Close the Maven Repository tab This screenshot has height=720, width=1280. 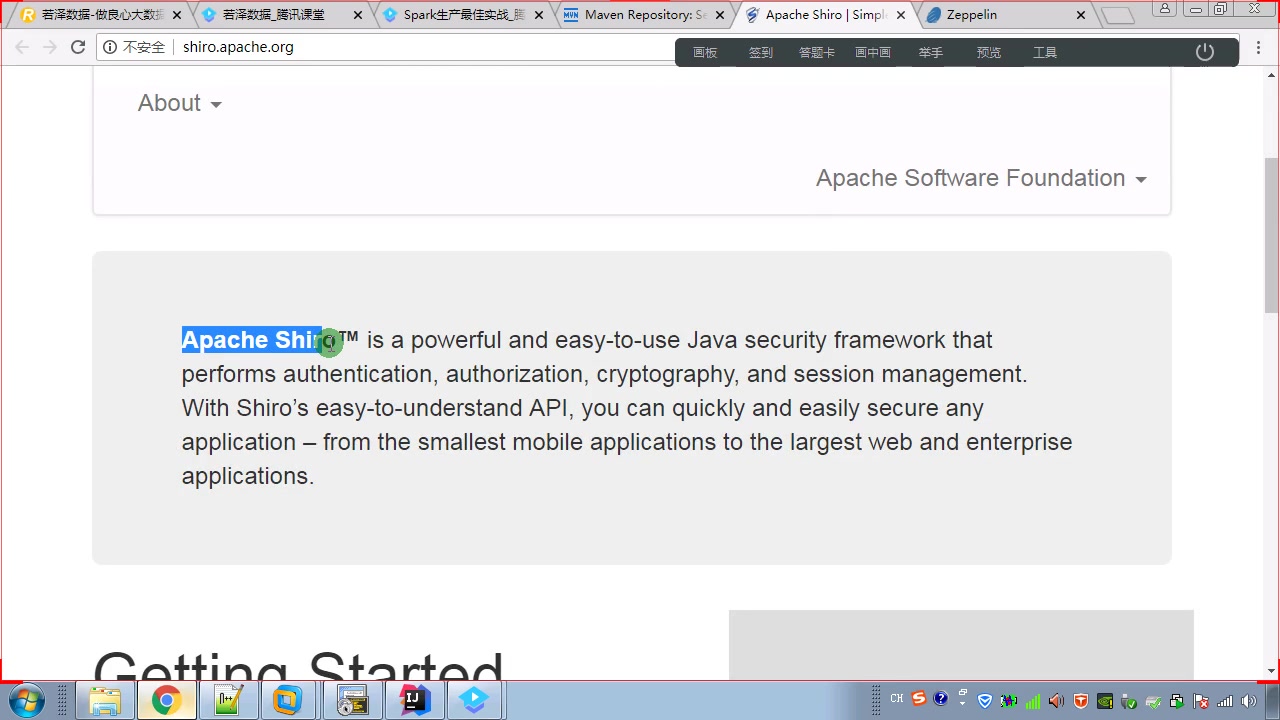click(719, 15)
